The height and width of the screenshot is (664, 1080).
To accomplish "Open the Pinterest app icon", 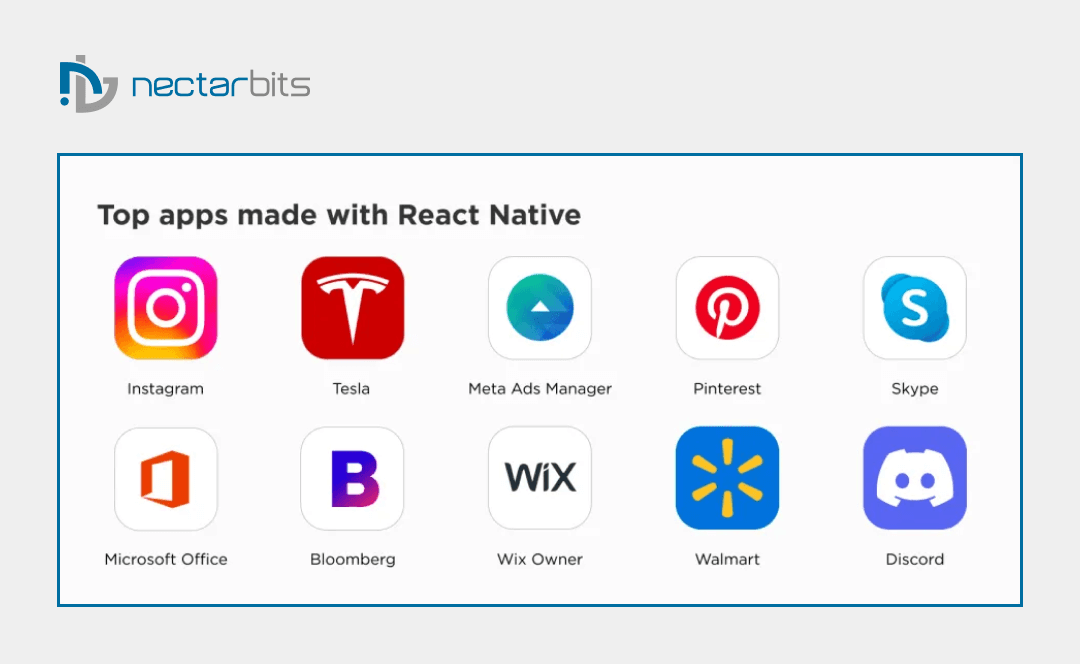I will click(x=727, y=308).
